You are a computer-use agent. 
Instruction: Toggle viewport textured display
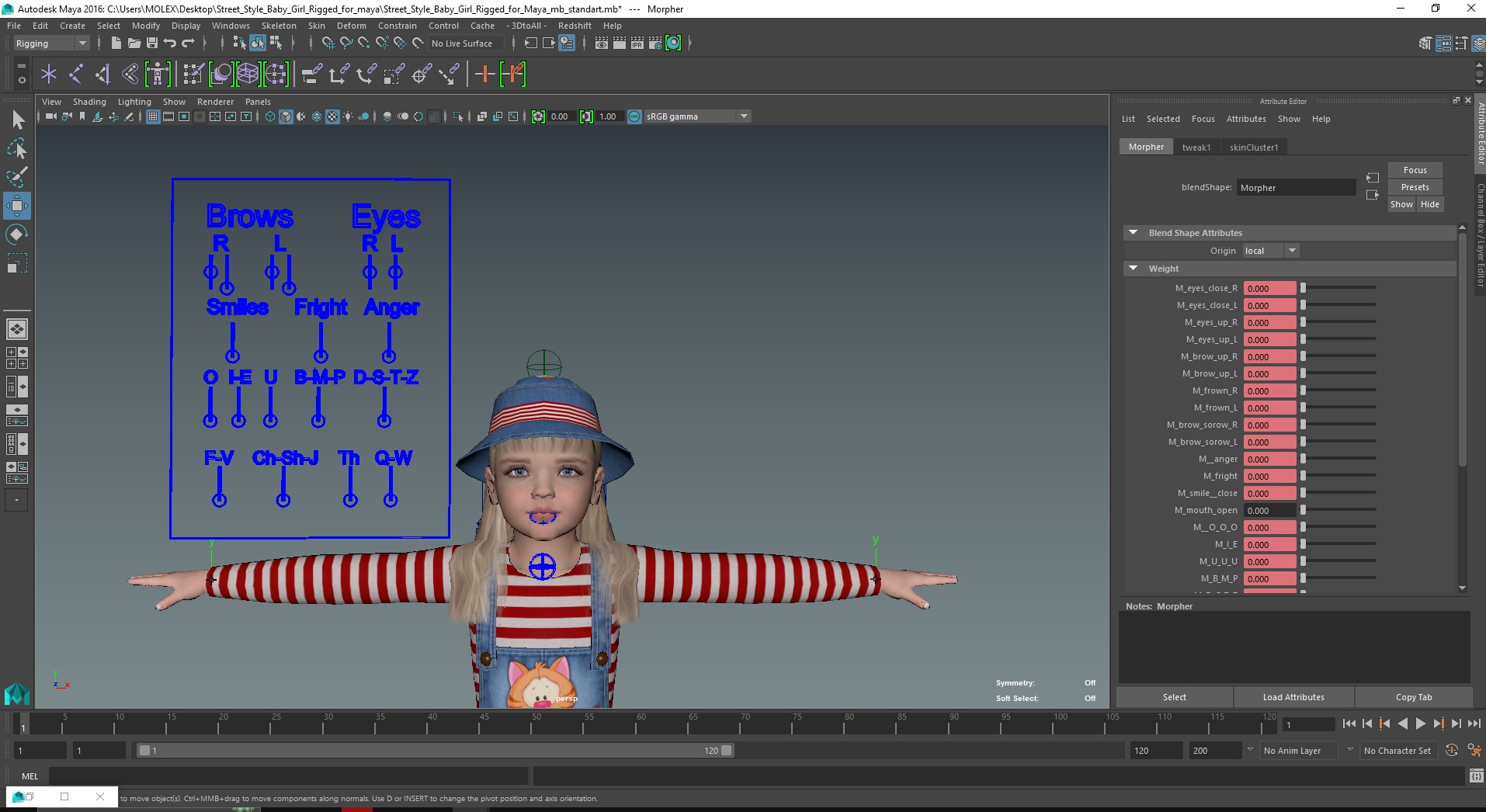click(x=332, y=116)
